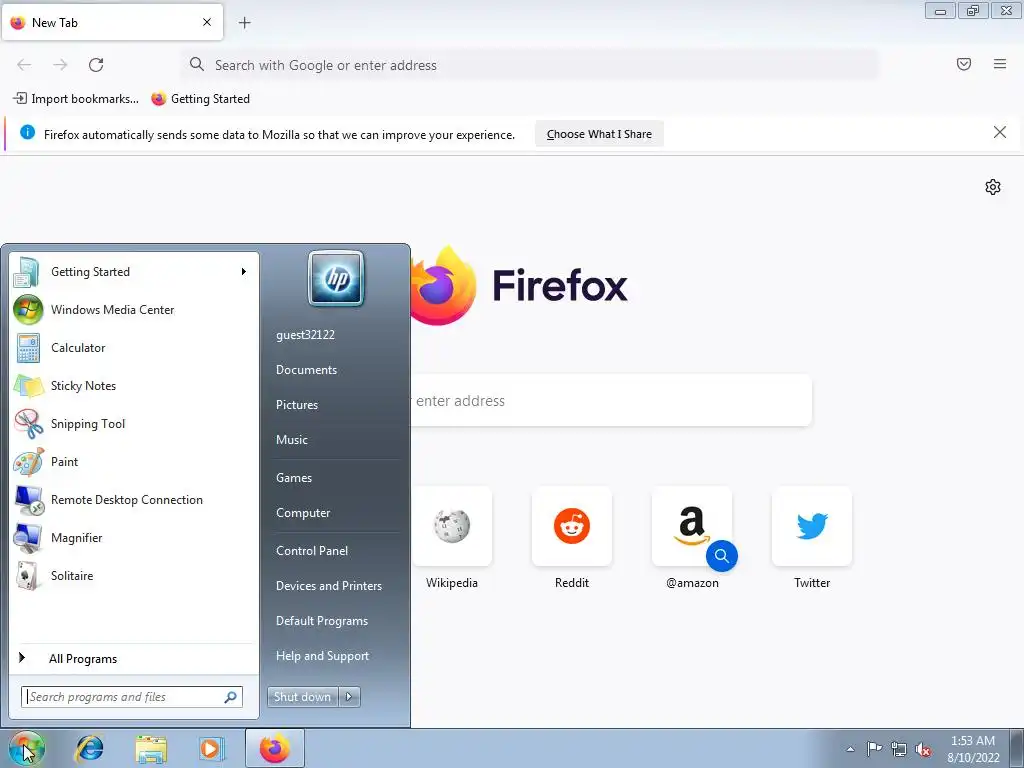
Task: Click the HP user account picture
Action: [336, 278]
